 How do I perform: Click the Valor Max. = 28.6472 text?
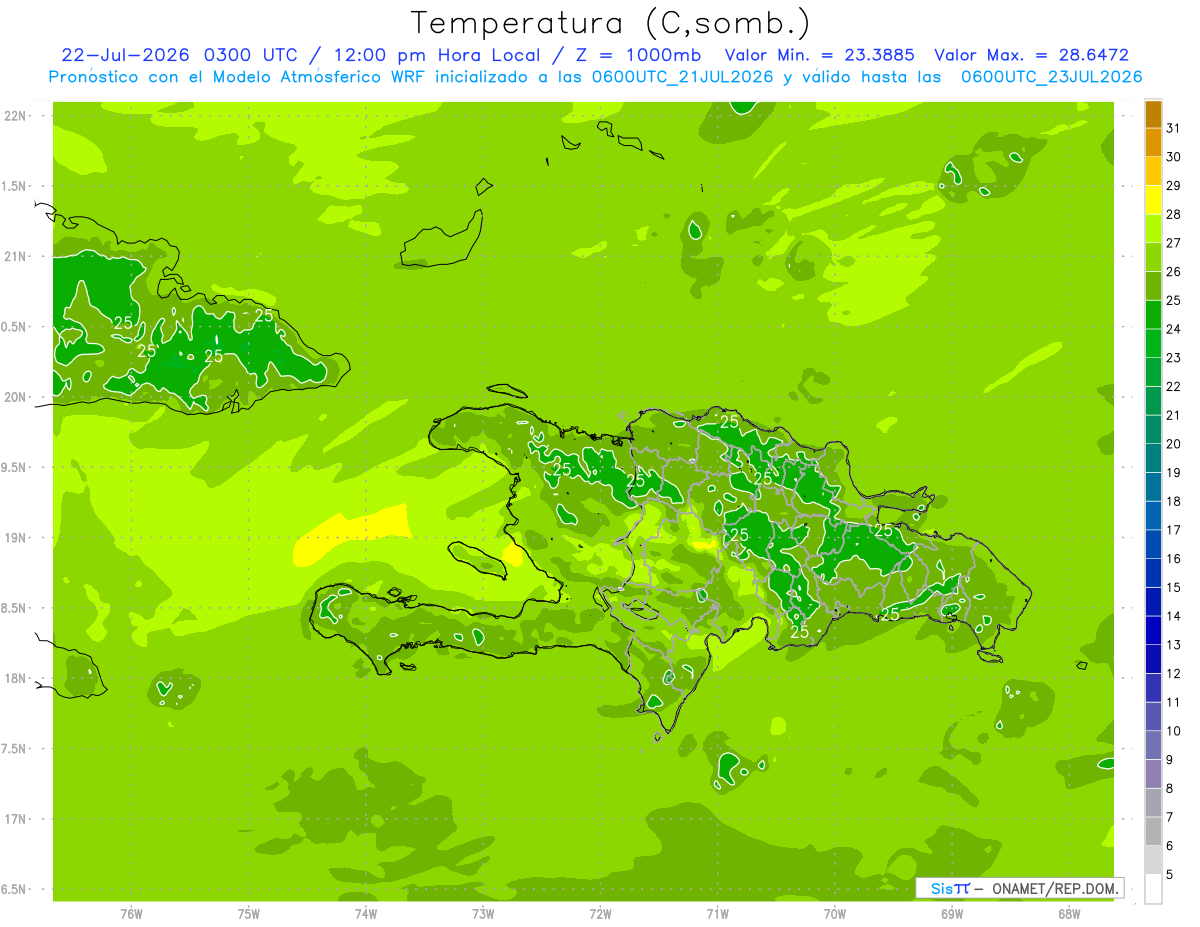click(x=1032, y=55)
